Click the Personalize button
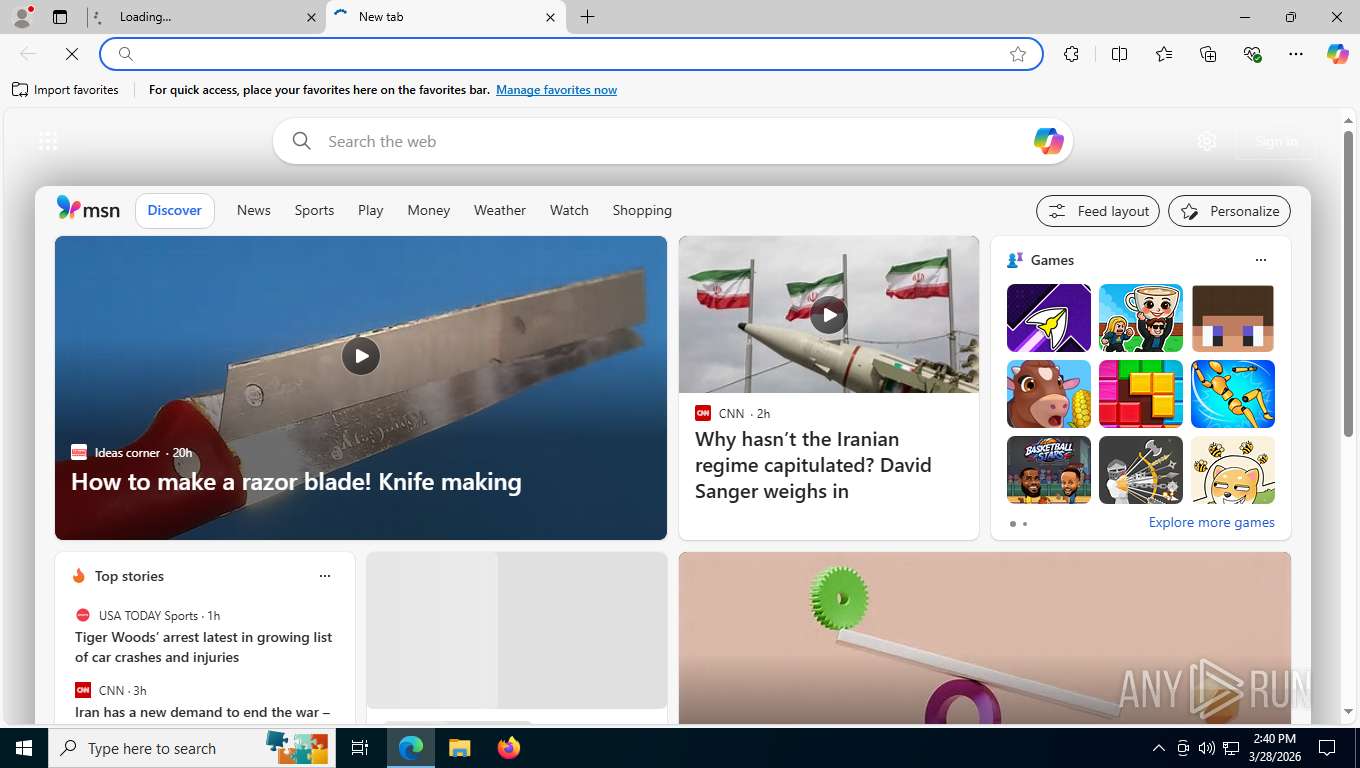 click(x=1230, y=211)
